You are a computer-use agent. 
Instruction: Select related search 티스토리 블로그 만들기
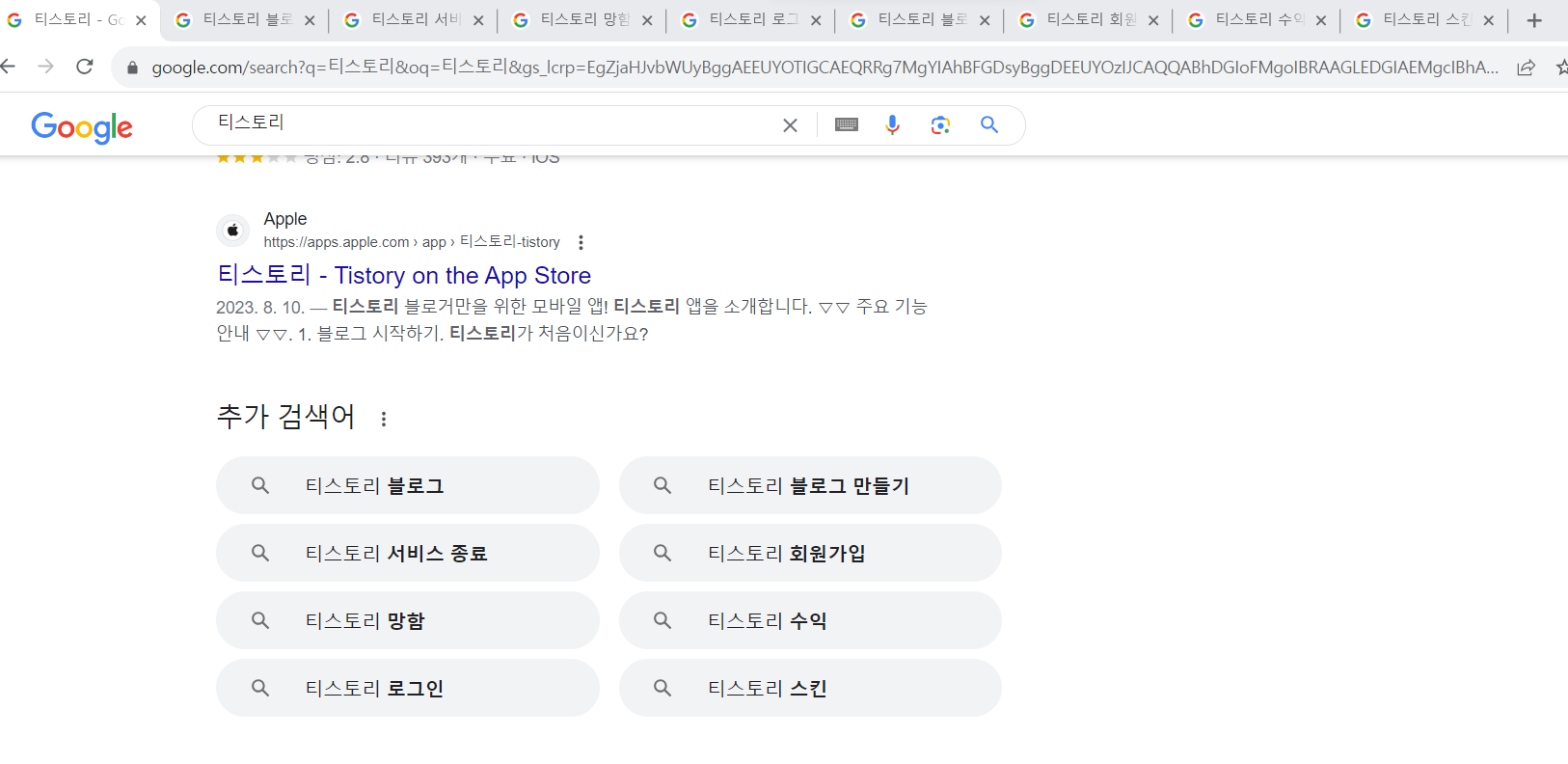810,485
